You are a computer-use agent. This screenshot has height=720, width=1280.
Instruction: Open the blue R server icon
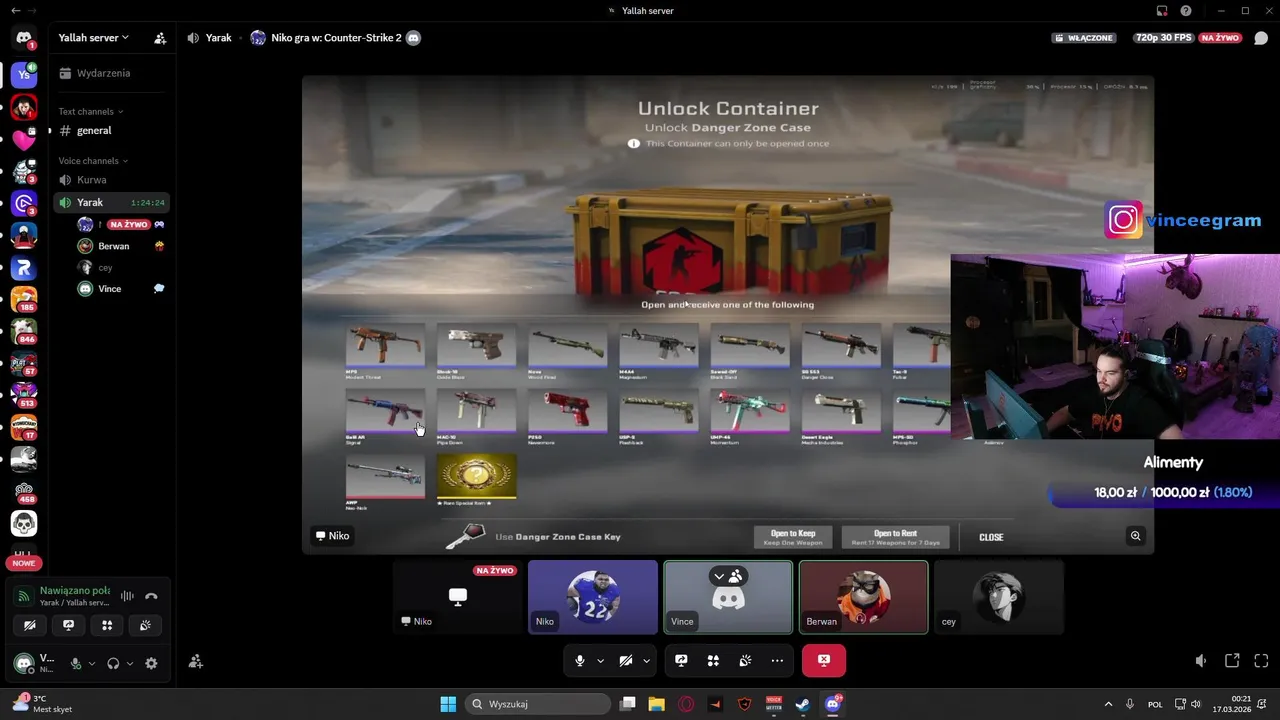(x=24, y=268)
